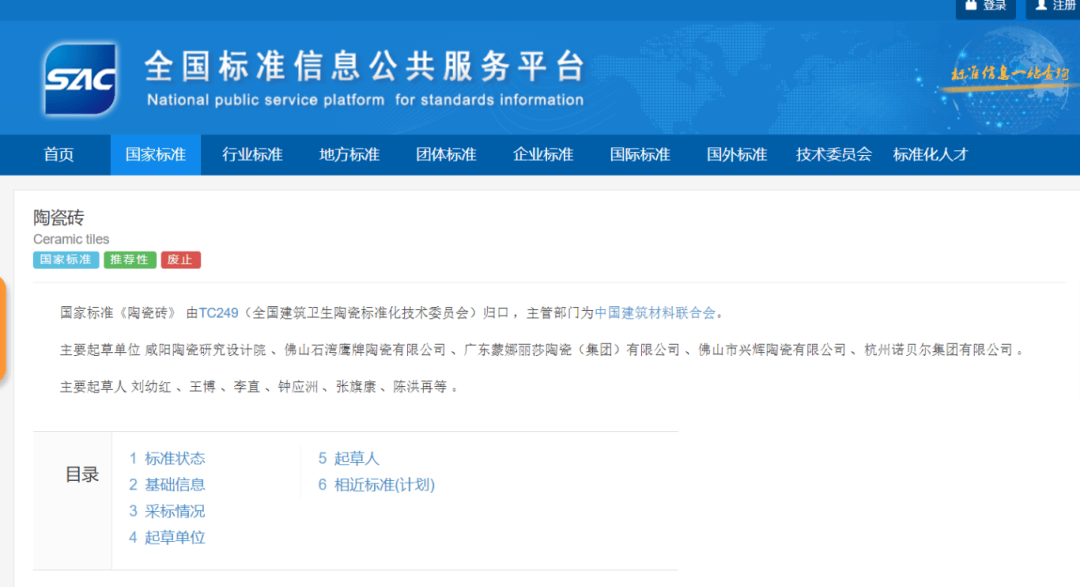Open the 首页 menu item

pyautogui.click(x=57, y=155)
